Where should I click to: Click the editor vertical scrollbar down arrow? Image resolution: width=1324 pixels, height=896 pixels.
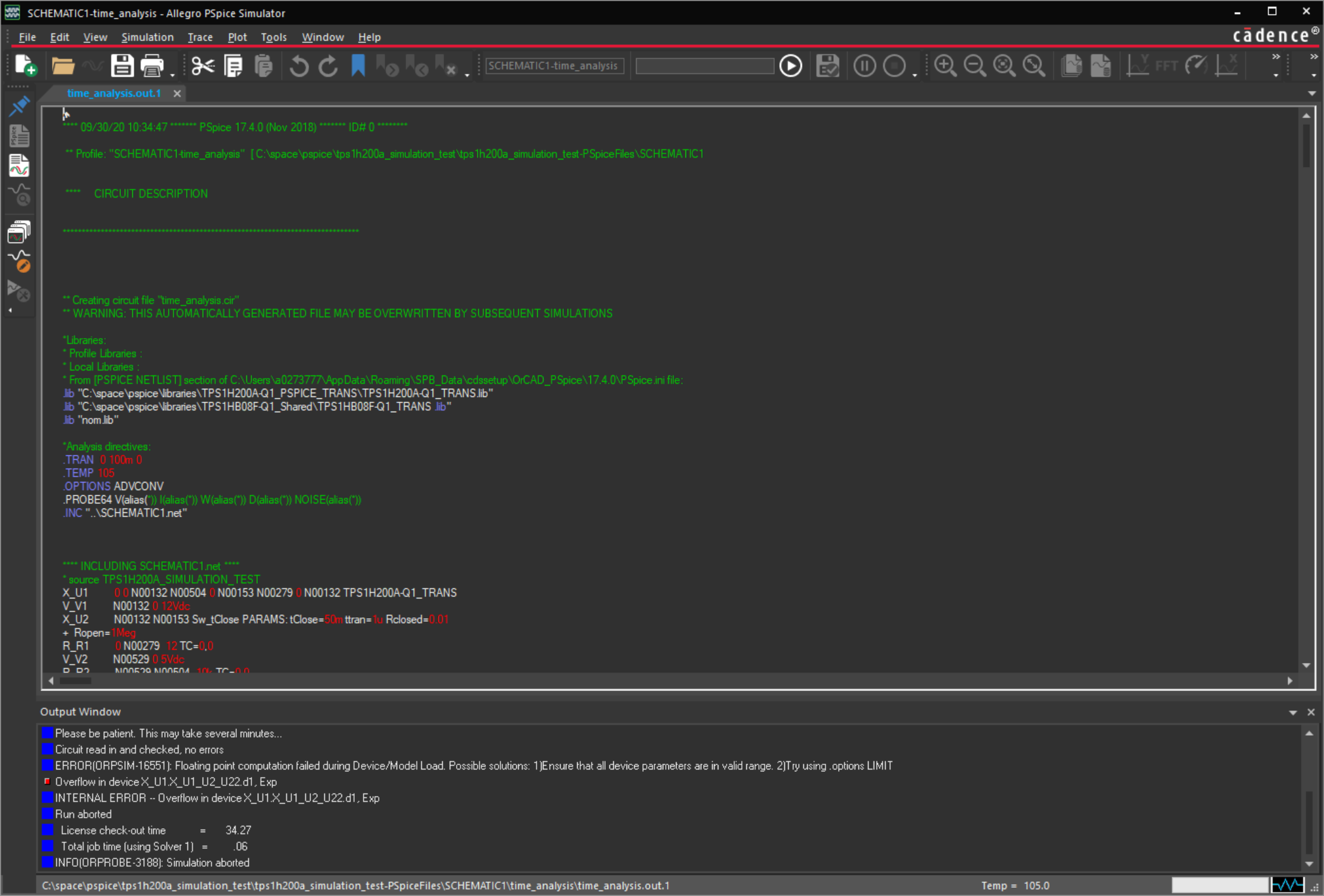1306,665
